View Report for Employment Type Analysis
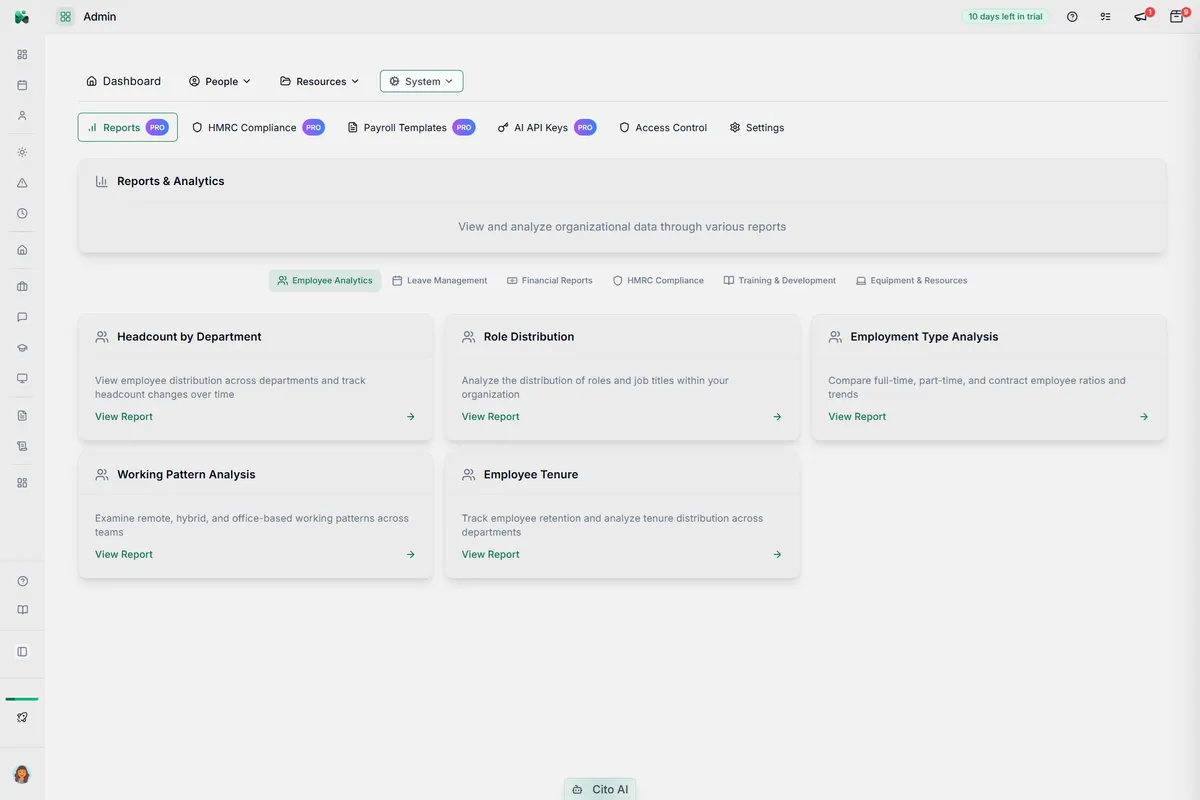 click(x=857, y=417)
